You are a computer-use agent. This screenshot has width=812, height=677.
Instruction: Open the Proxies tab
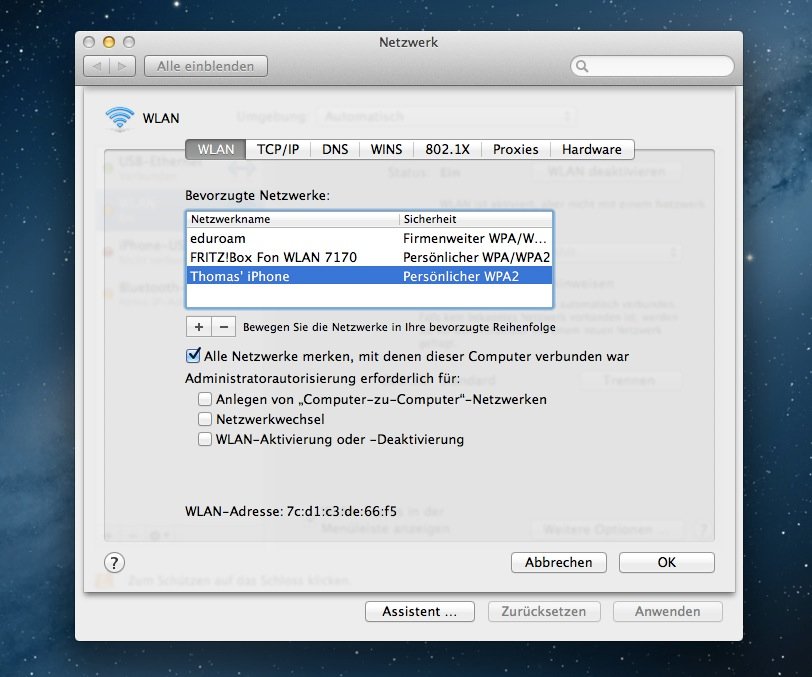click(516, 149)
